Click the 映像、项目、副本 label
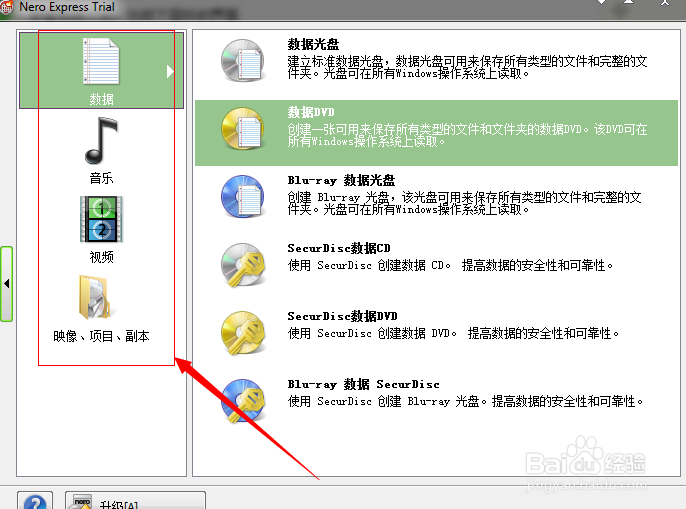 101,336
